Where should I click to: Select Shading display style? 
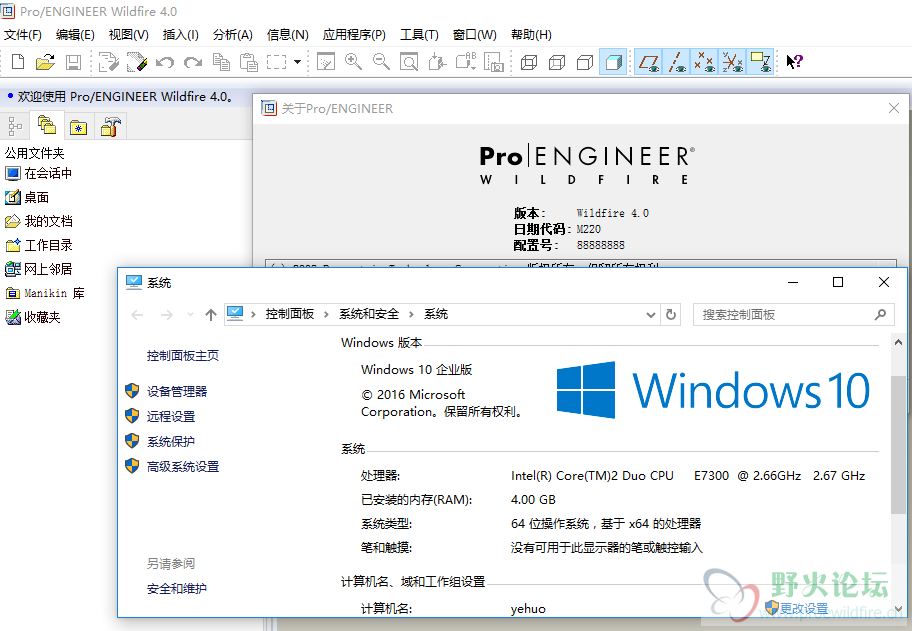pos(613,62)
